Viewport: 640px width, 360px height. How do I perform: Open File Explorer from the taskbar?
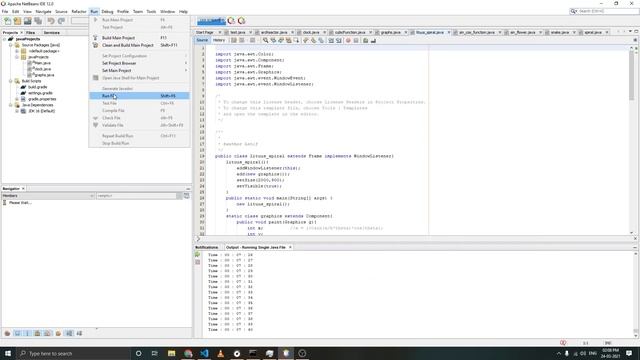click(x=171, y=353)
